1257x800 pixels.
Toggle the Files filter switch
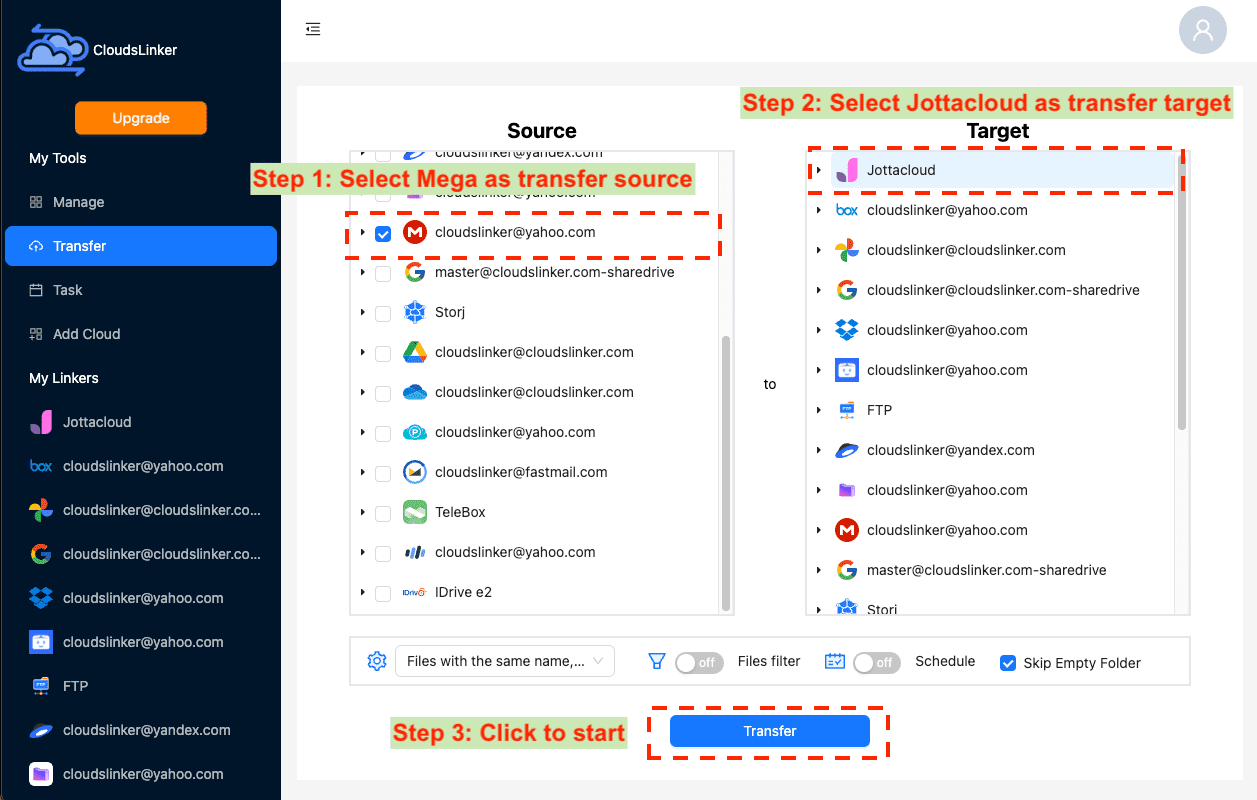(699, 662)
